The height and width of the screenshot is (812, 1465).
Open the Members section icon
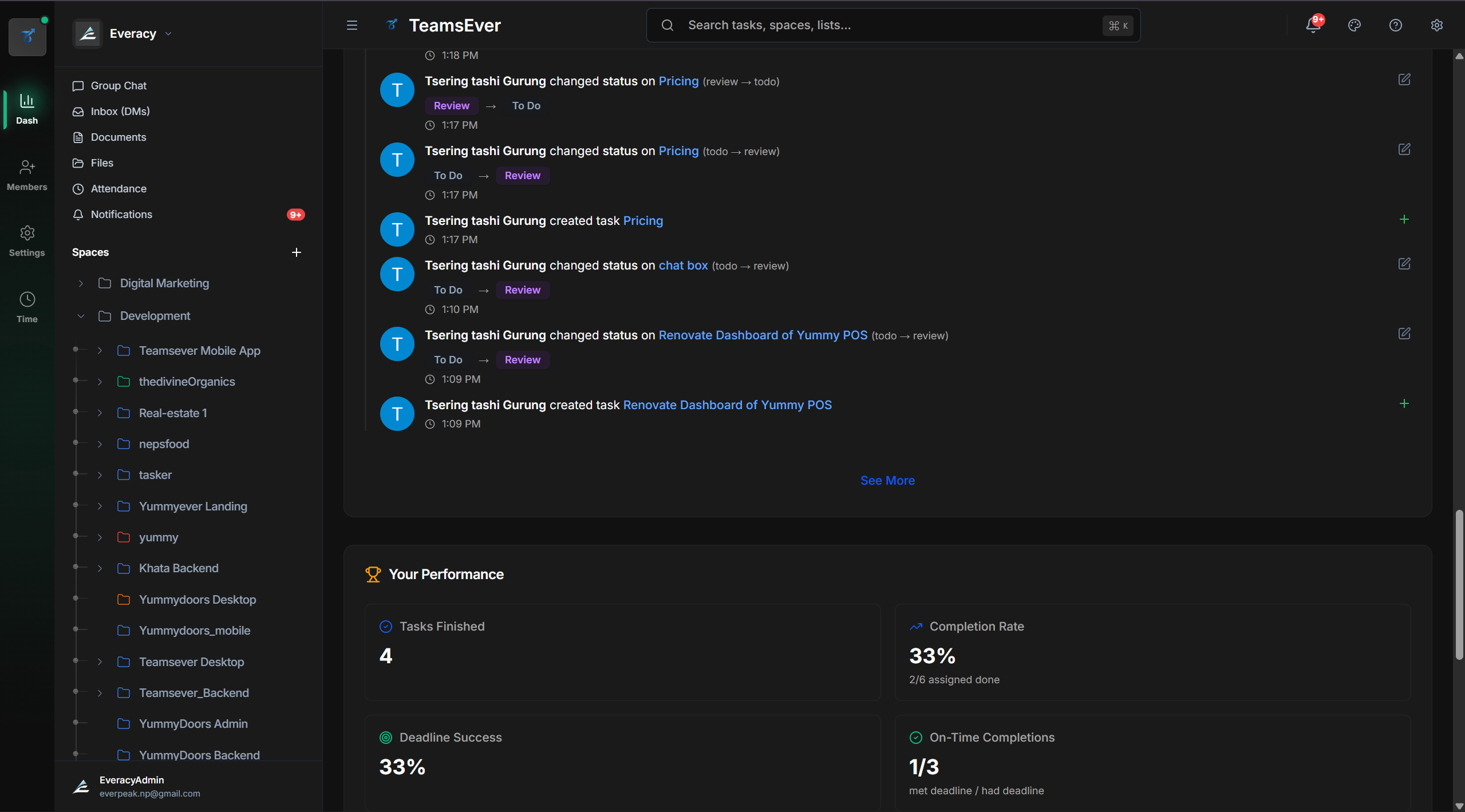[27, 175]
